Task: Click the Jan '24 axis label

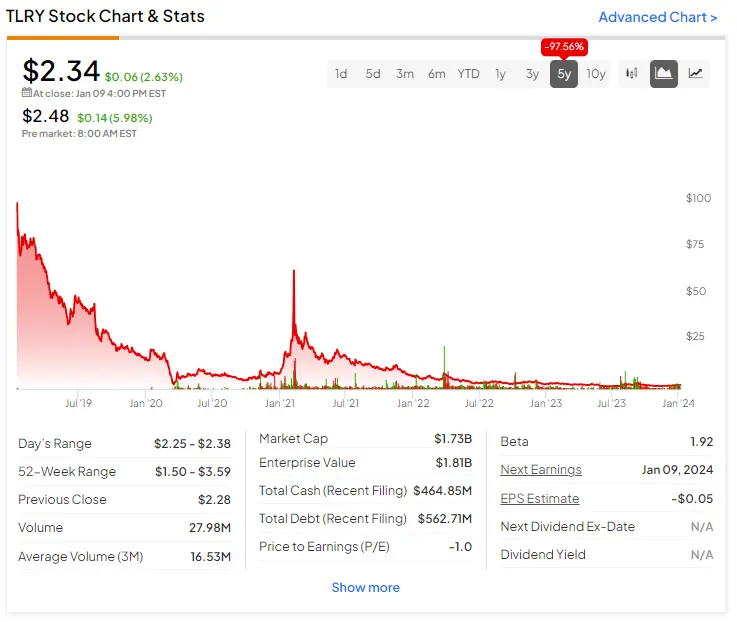Action: pos(678,403)
